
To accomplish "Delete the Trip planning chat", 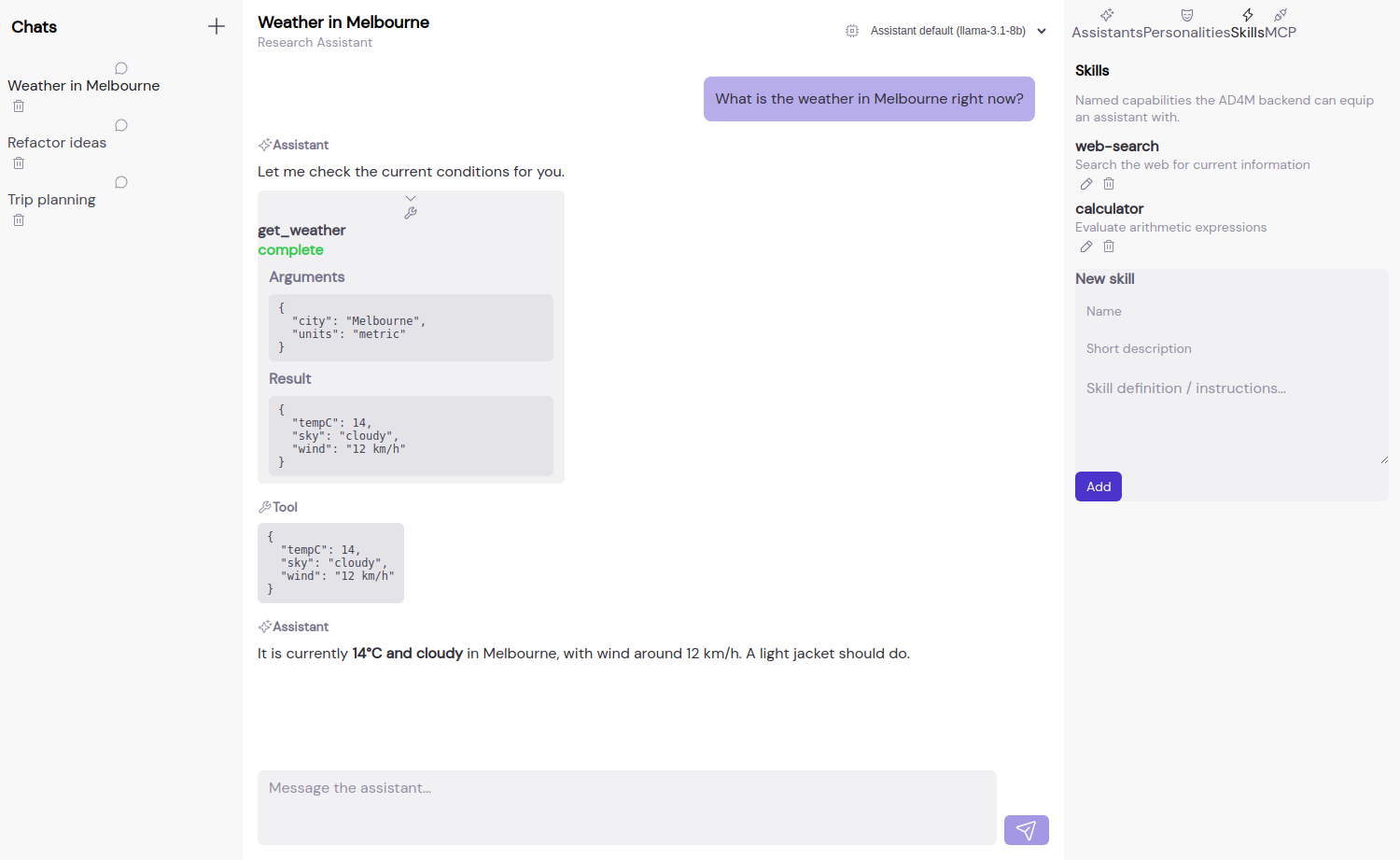I will (19, 220).
